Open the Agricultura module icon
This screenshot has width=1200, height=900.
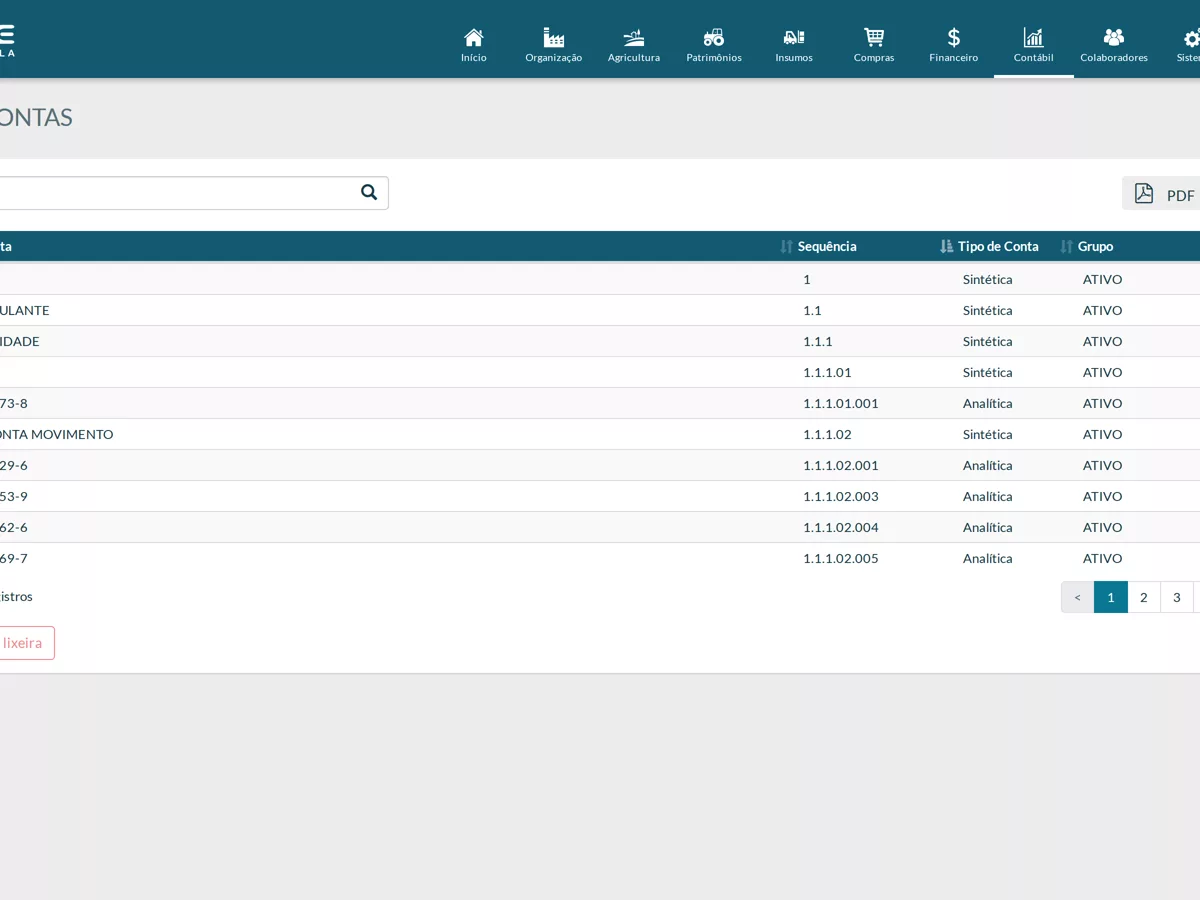(x=634, y=38)
